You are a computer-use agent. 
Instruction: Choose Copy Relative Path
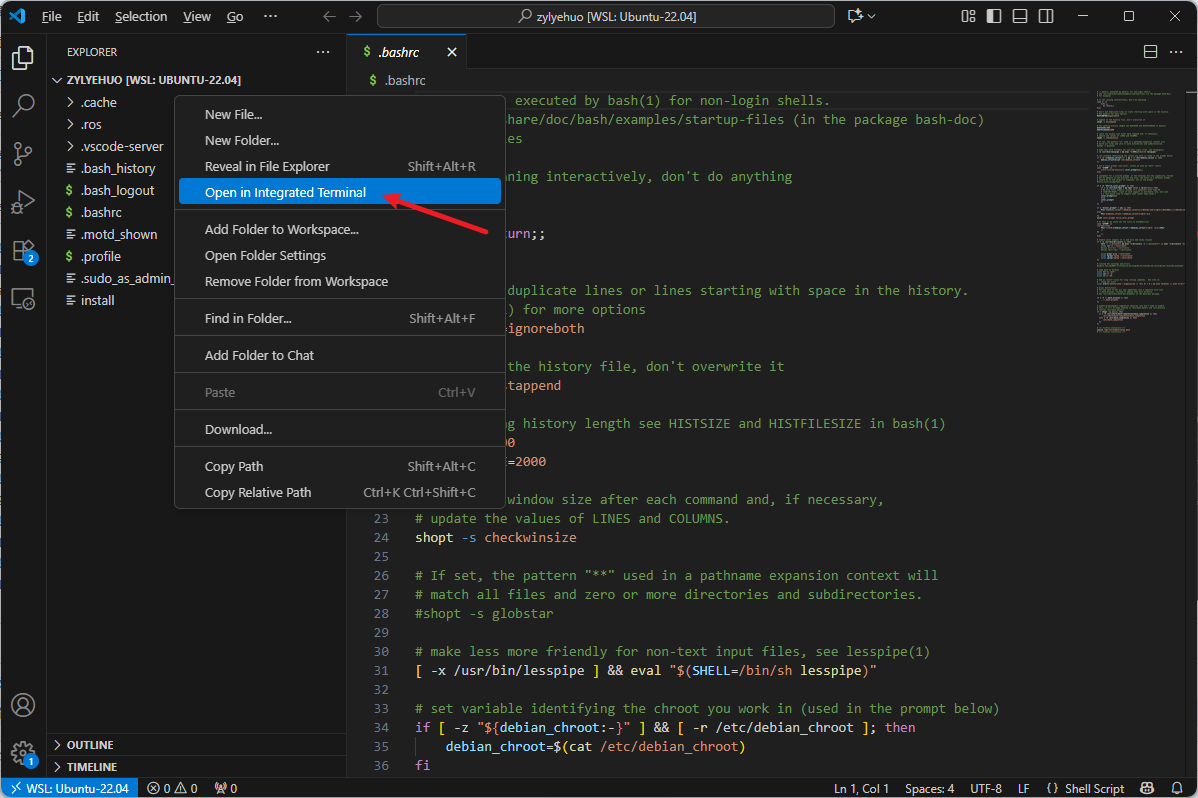click(x=340, y=492)
